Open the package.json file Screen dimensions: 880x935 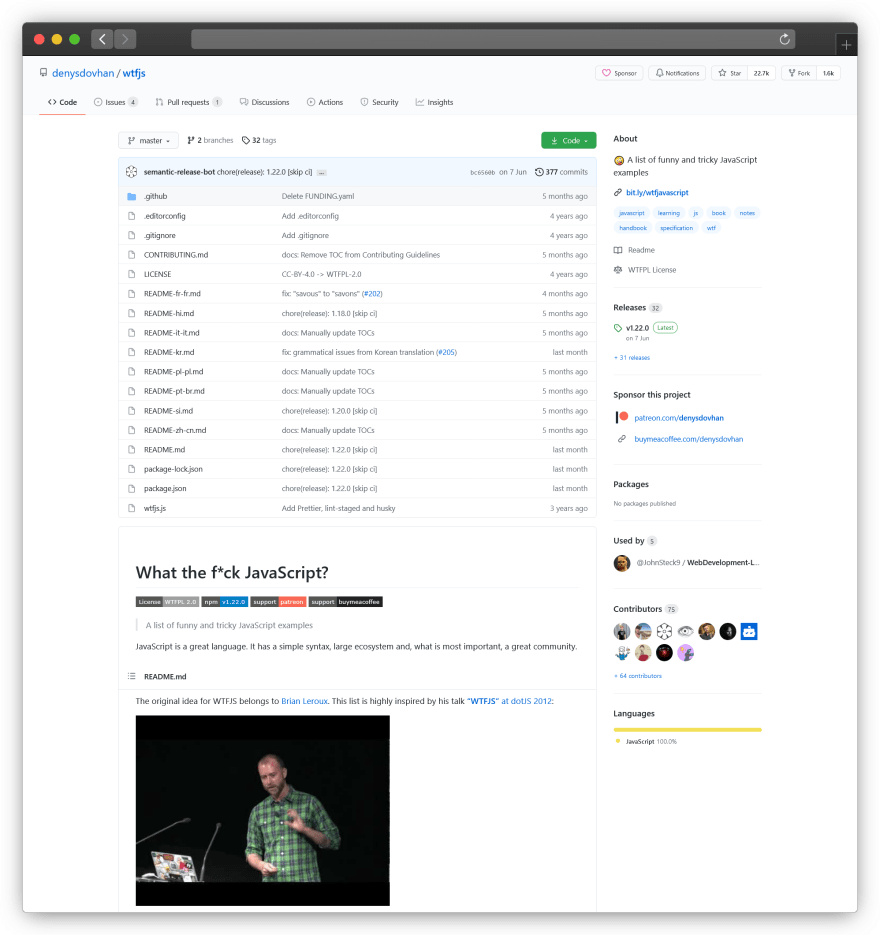(165, 488)
